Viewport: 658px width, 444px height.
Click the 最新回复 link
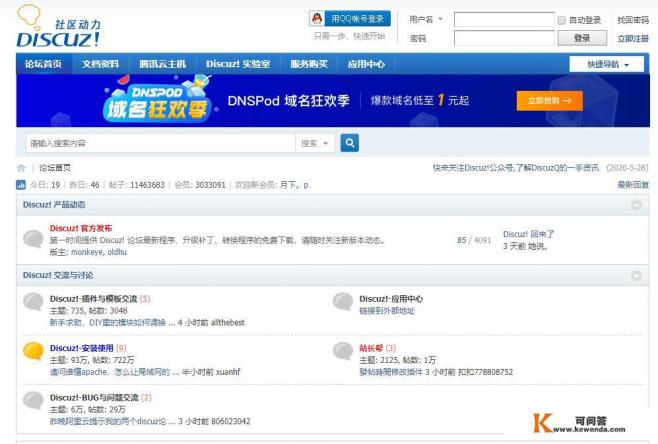(x=633, y=185)
